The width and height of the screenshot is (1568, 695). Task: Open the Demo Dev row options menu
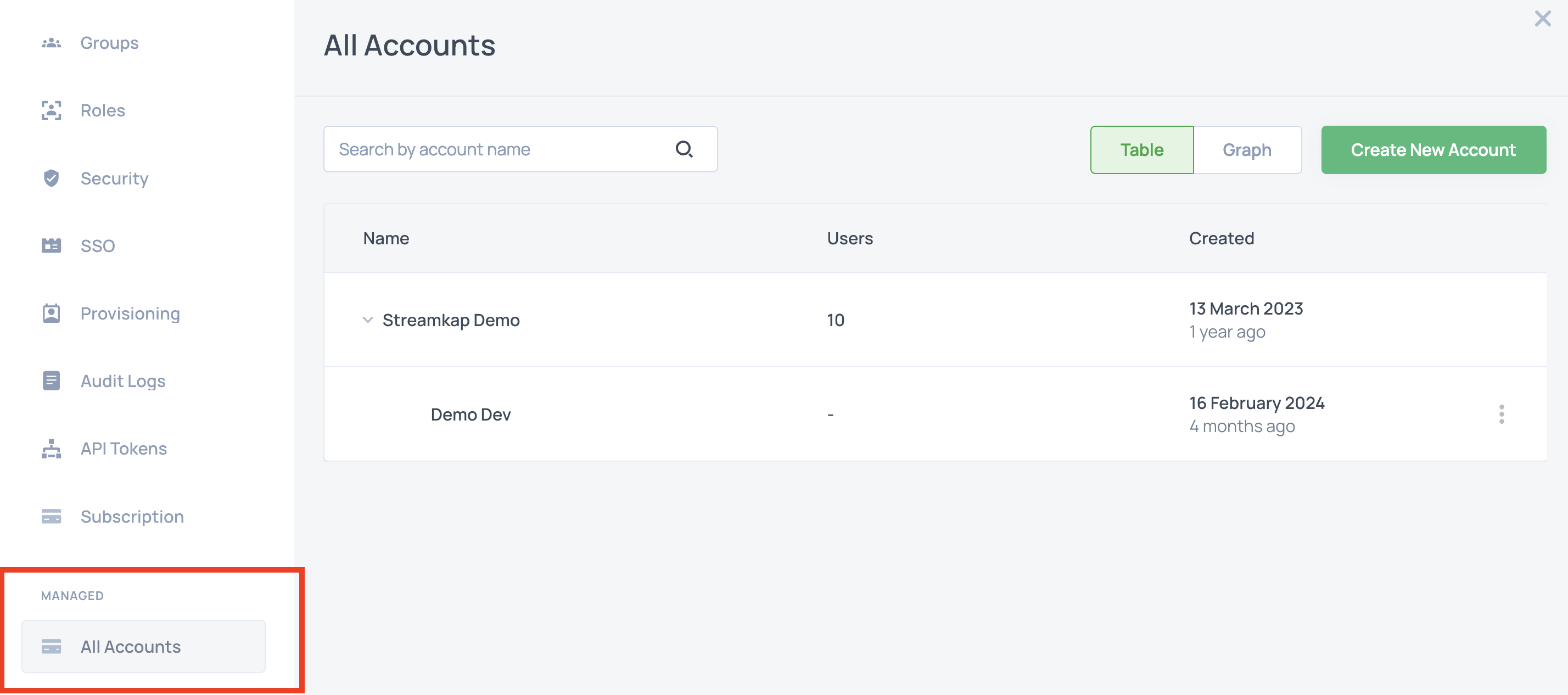tap(1501, 414)
